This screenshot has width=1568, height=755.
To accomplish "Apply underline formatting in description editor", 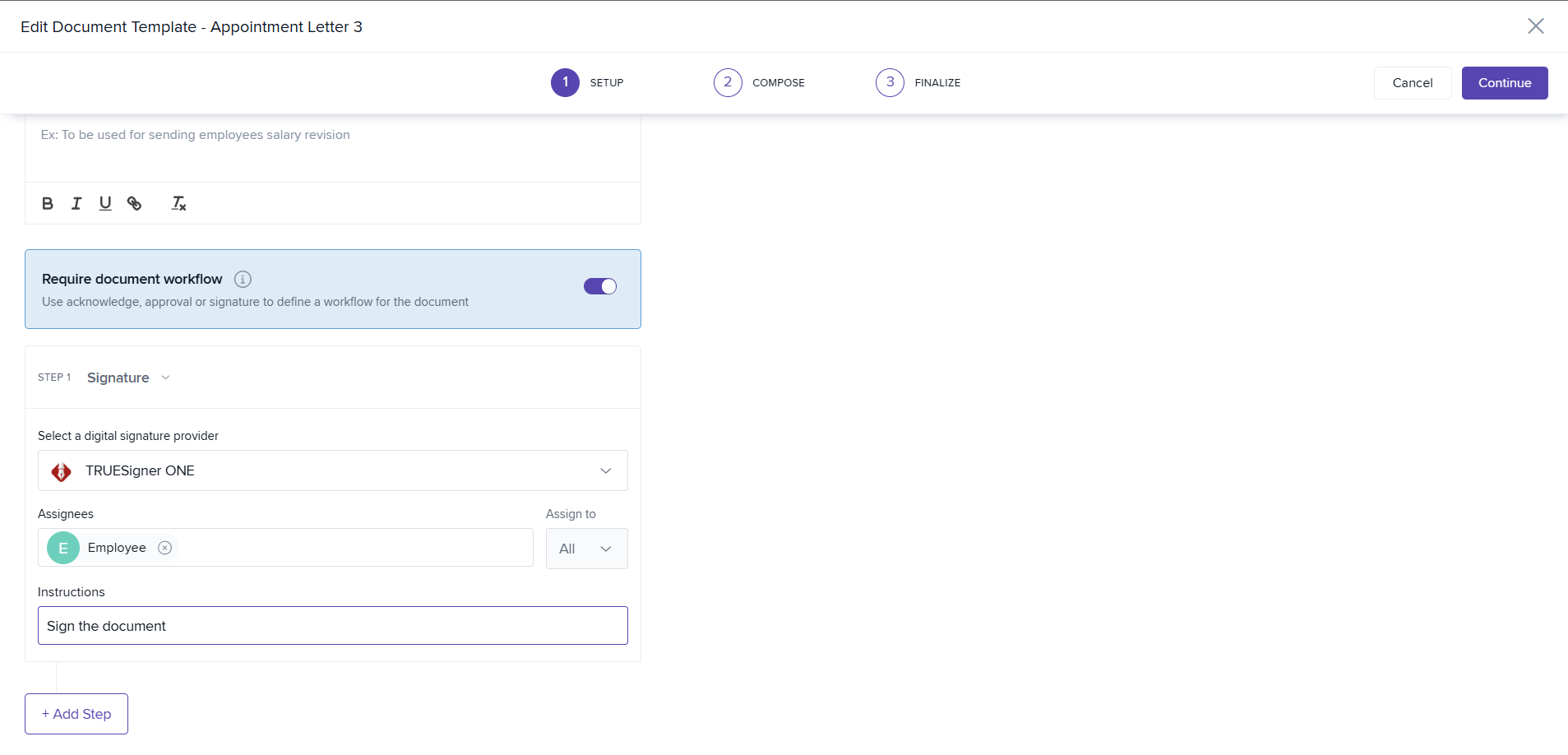I will [105, 203].
